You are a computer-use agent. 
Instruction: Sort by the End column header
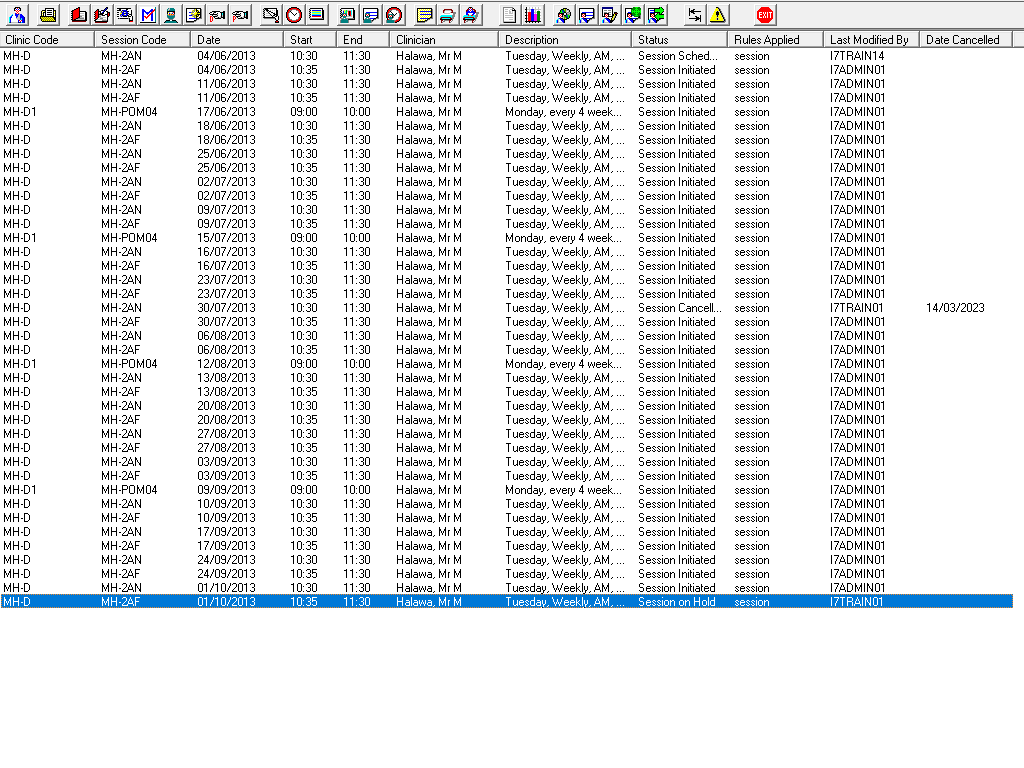[x=363, y=39]
